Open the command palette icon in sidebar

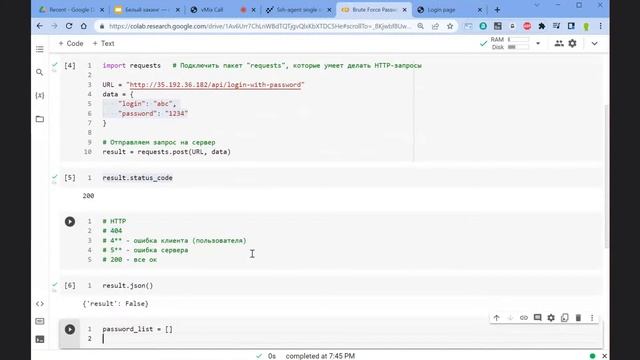[x=40, y=321]
